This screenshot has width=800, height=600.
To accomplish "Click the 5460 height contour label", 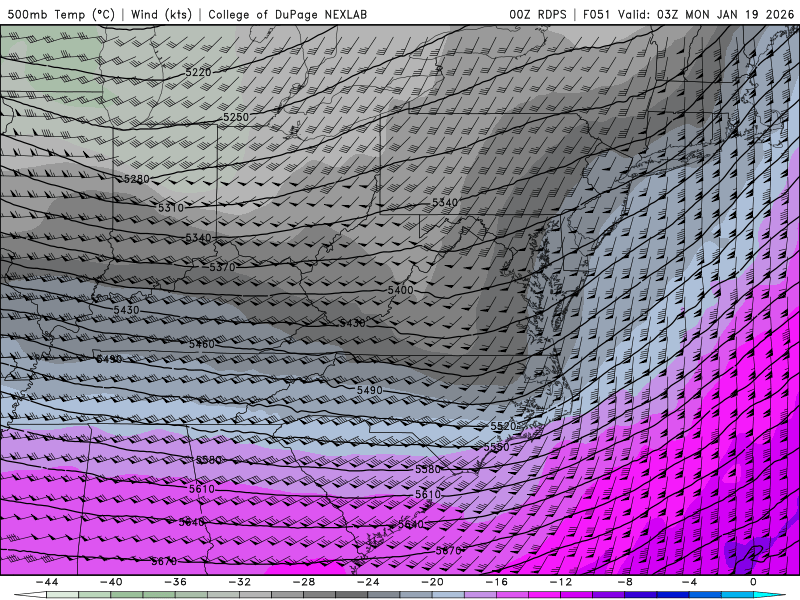I will [202, 344].
